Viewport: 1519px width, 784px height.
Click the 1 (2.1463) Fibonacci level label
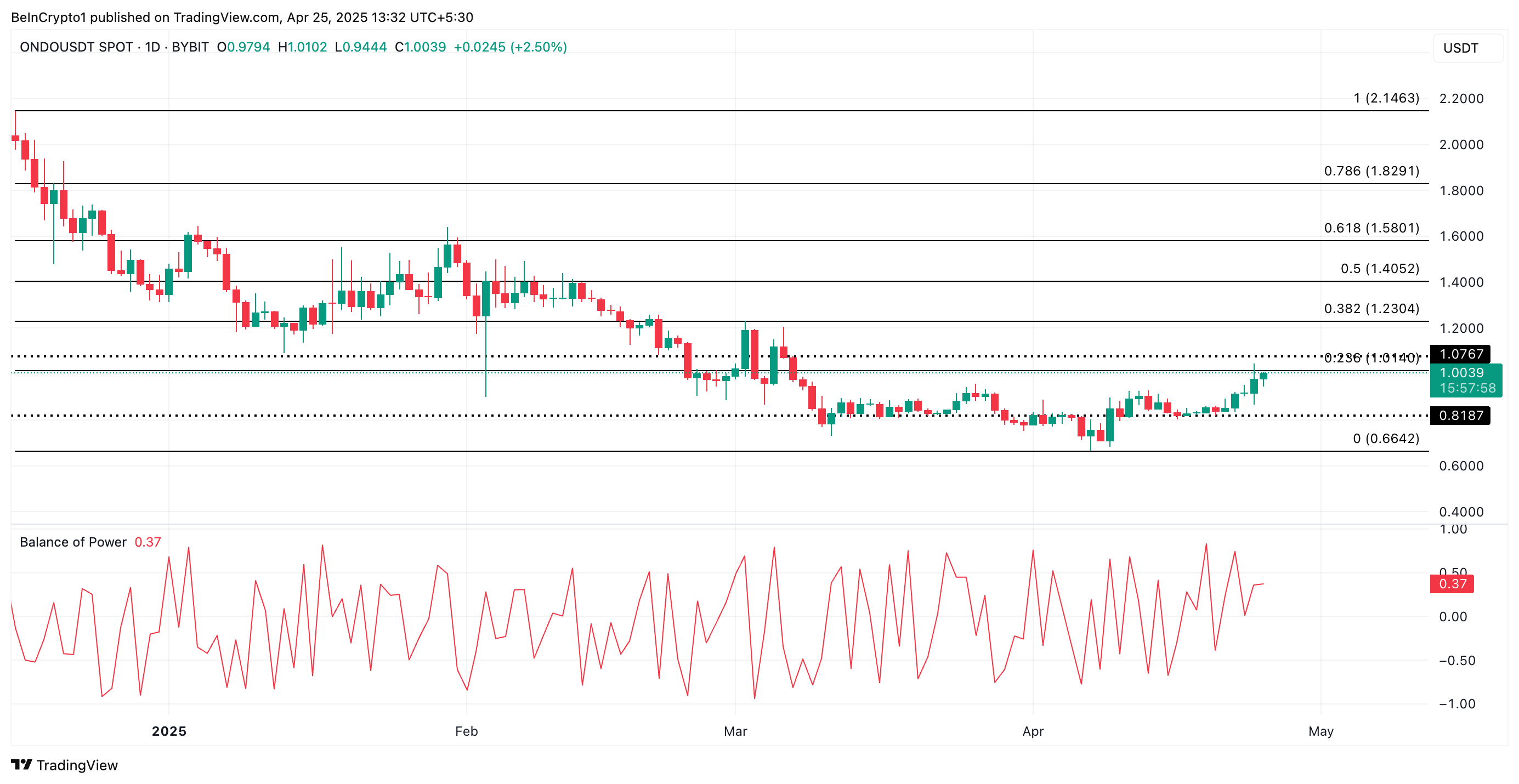[x=1386, y=98]
